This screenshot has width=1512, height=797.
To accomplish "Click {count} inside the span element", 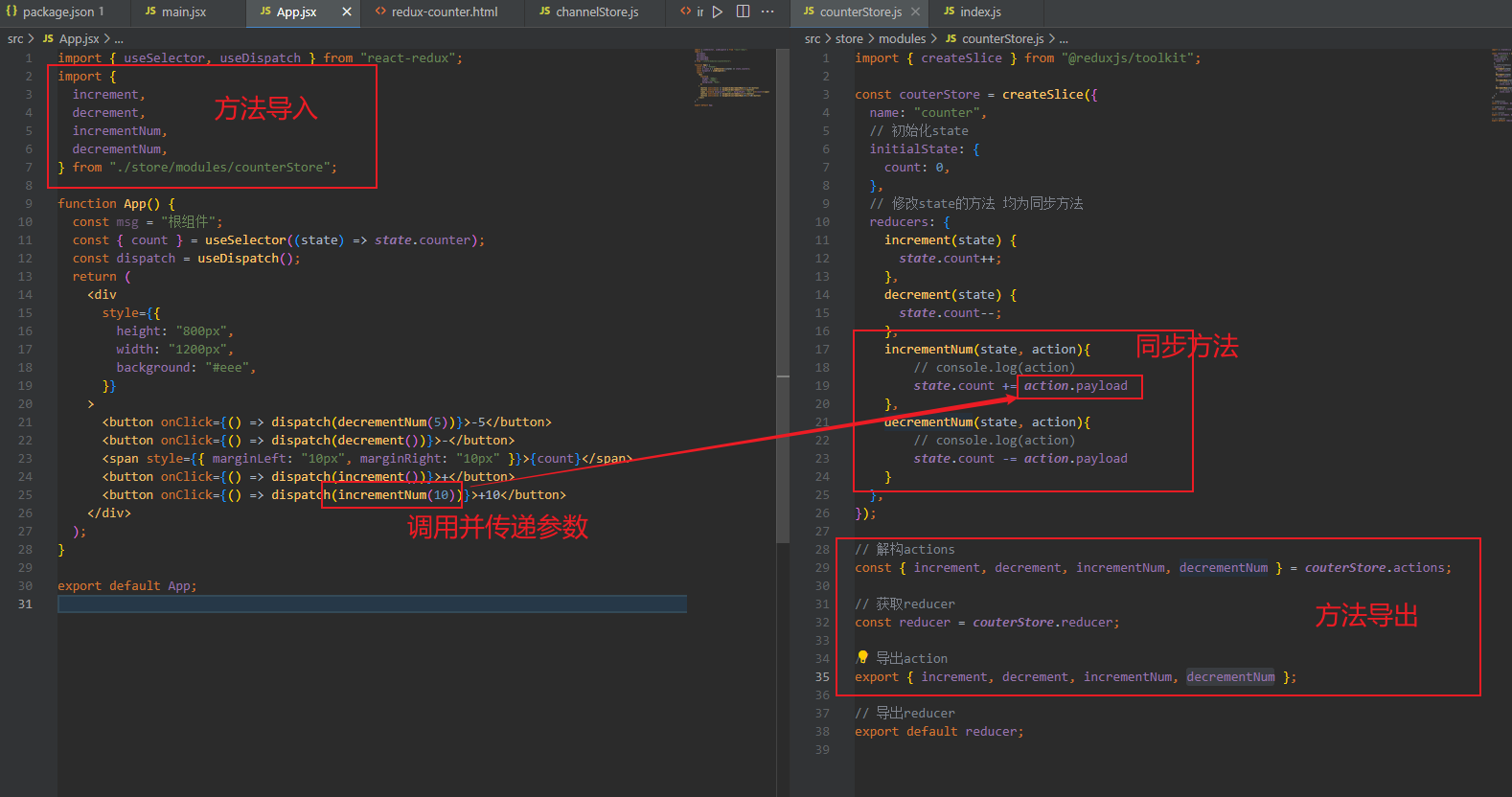I will [556, 458].
